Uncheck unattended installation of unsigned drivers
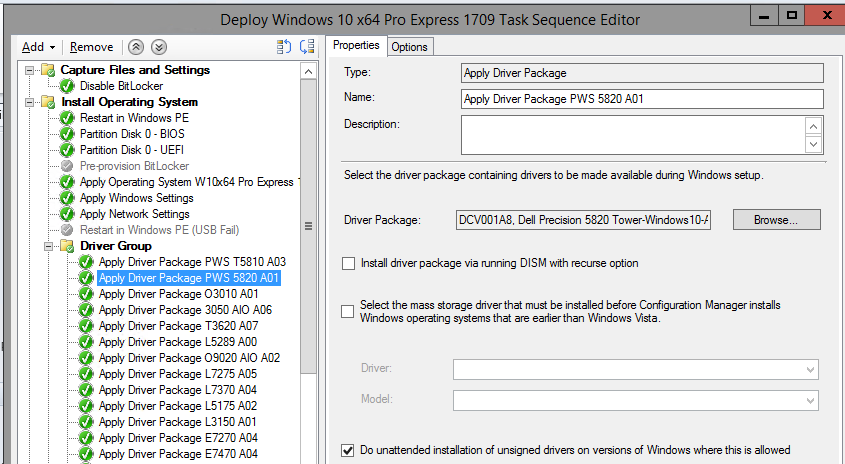845x464 pixels. 348,450
